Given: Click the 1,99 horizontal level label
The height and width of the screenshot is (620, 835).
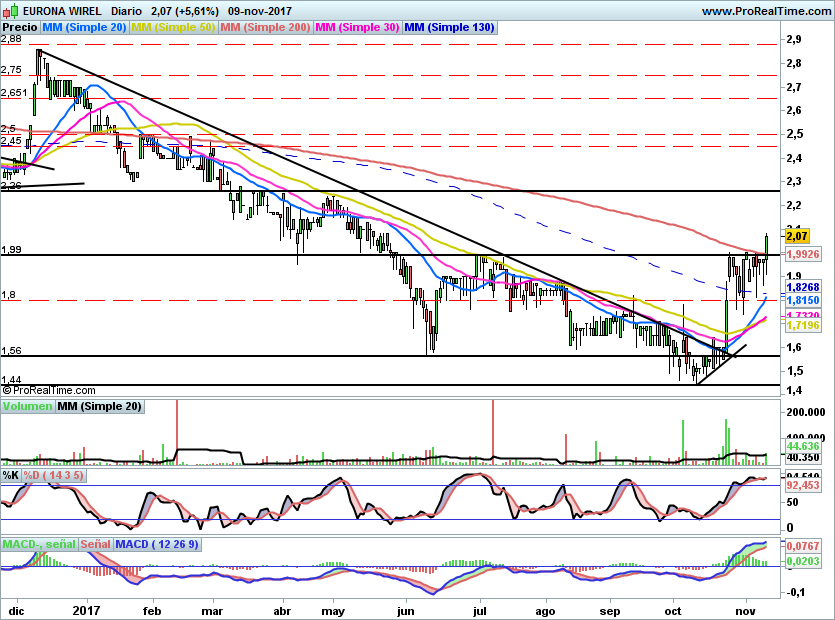Looking at the screenshot, I should [11, 249].
